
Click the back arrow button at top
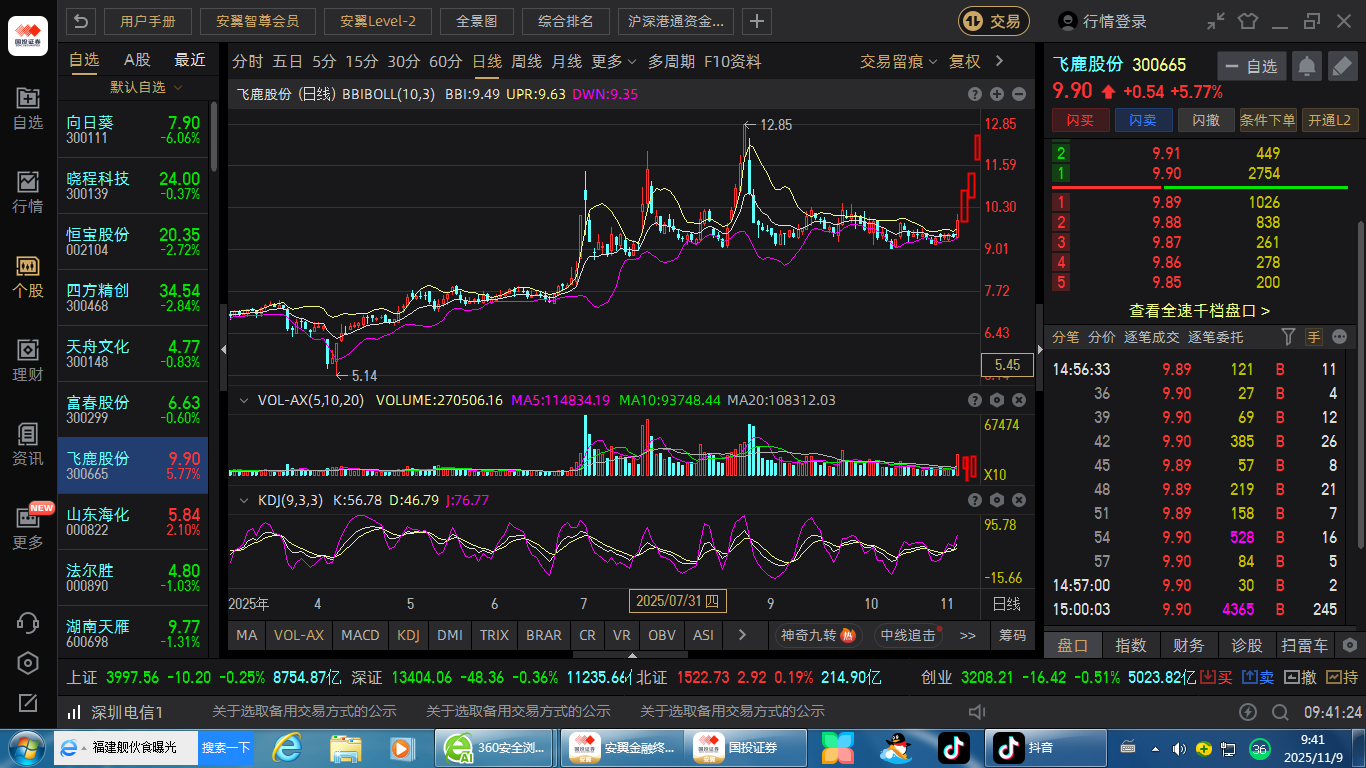tap(81, 21)
